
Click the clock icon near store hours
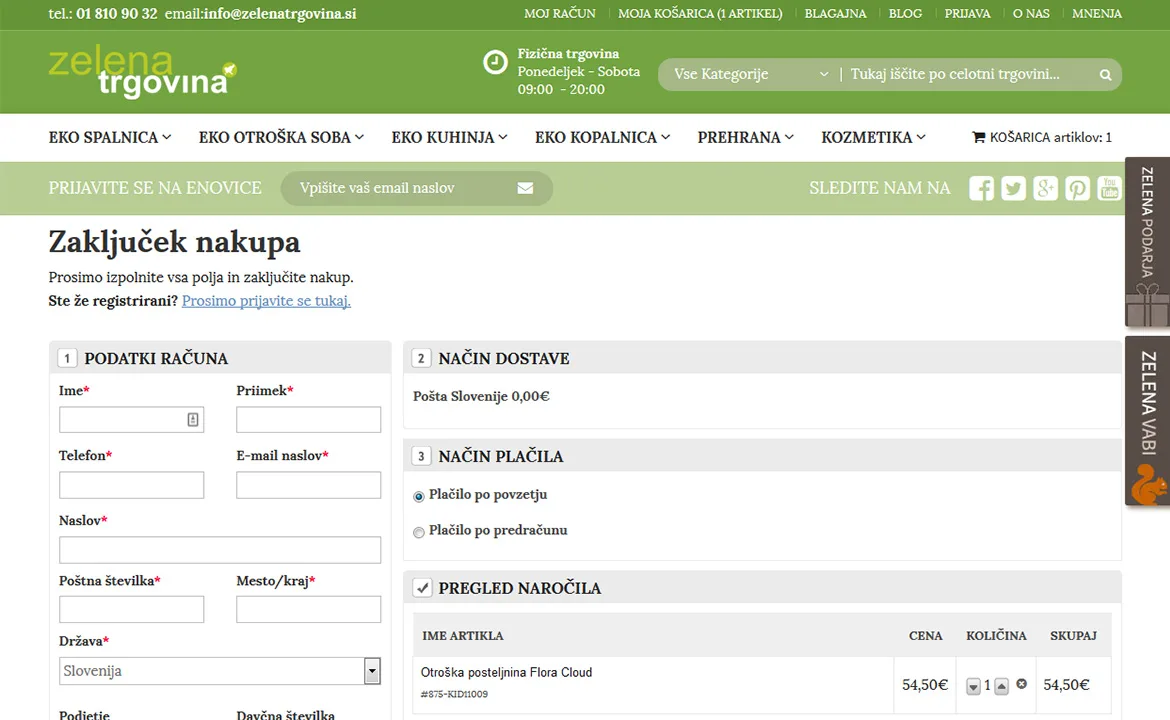495,62
